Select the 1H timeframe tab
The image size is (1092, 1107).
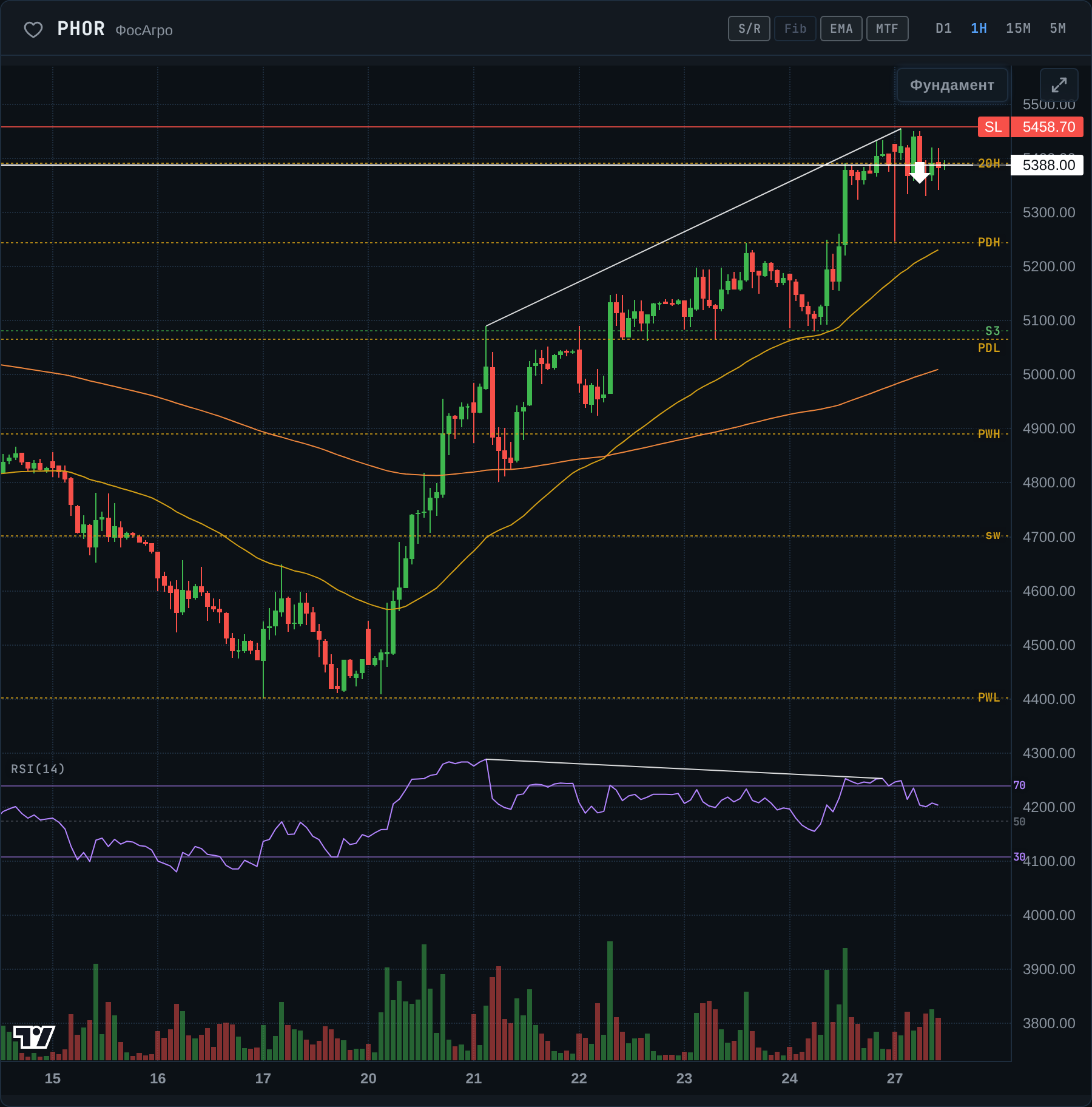pos(979,29)
